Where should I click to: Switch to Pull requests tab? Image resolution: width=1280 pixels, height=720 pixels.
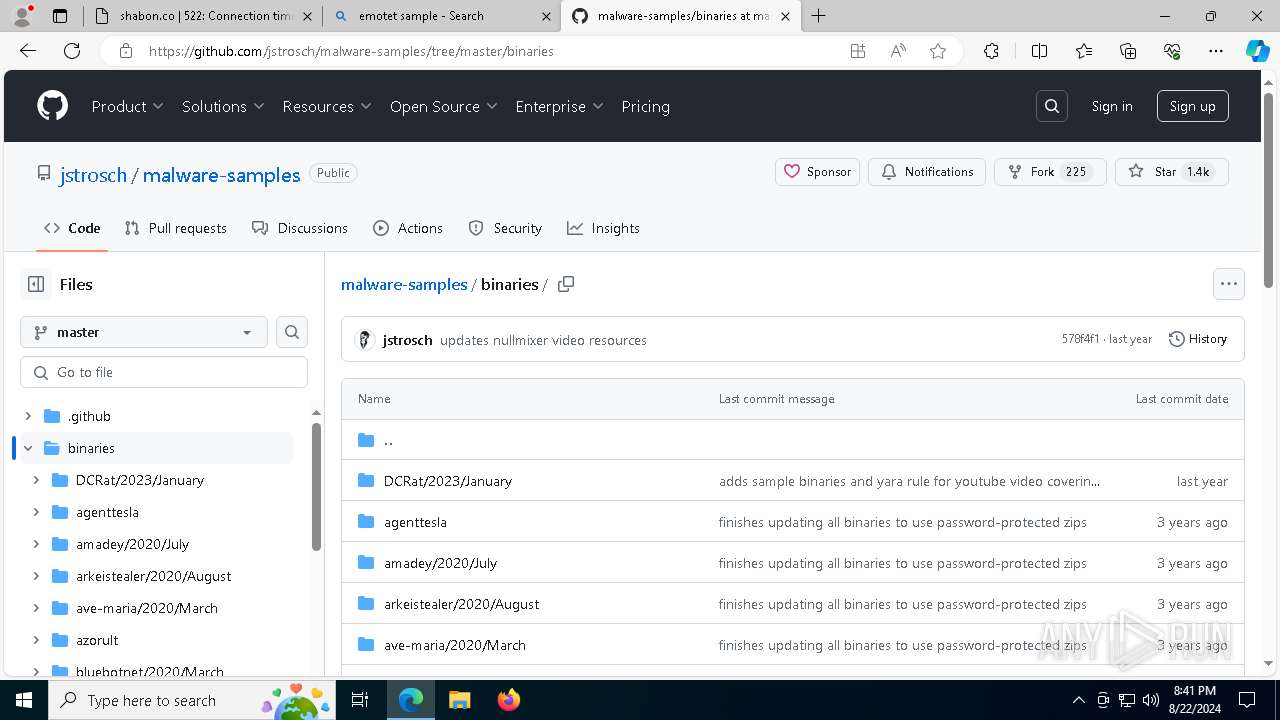(x=176, y=228)
